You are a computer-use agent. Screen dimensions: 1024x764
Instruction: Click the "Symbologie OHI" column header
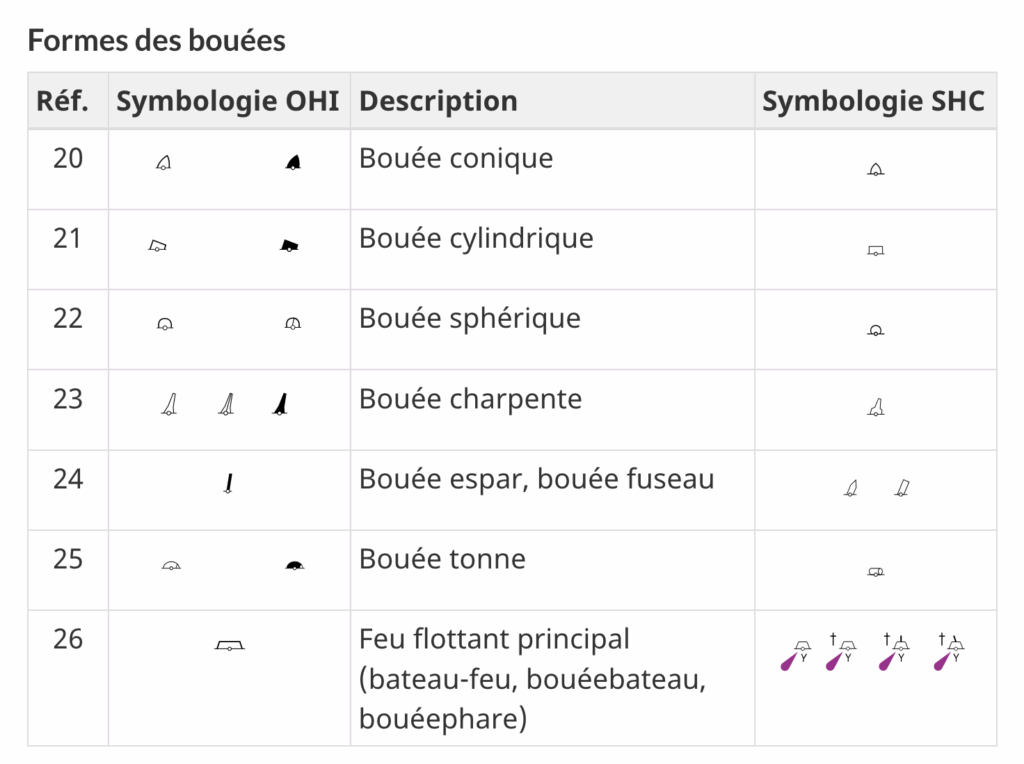point(228,101)
